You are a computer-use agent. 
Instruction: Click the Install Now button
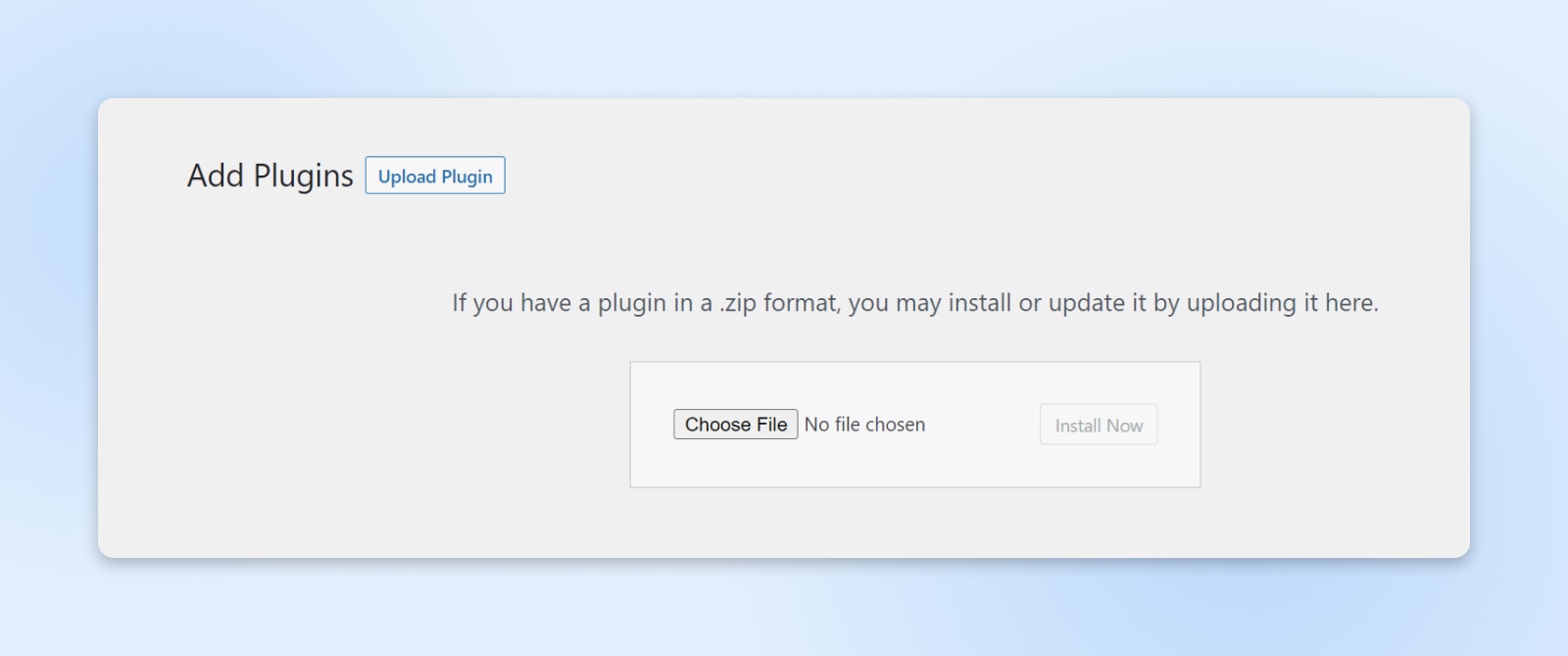[x=1098, y=426]
